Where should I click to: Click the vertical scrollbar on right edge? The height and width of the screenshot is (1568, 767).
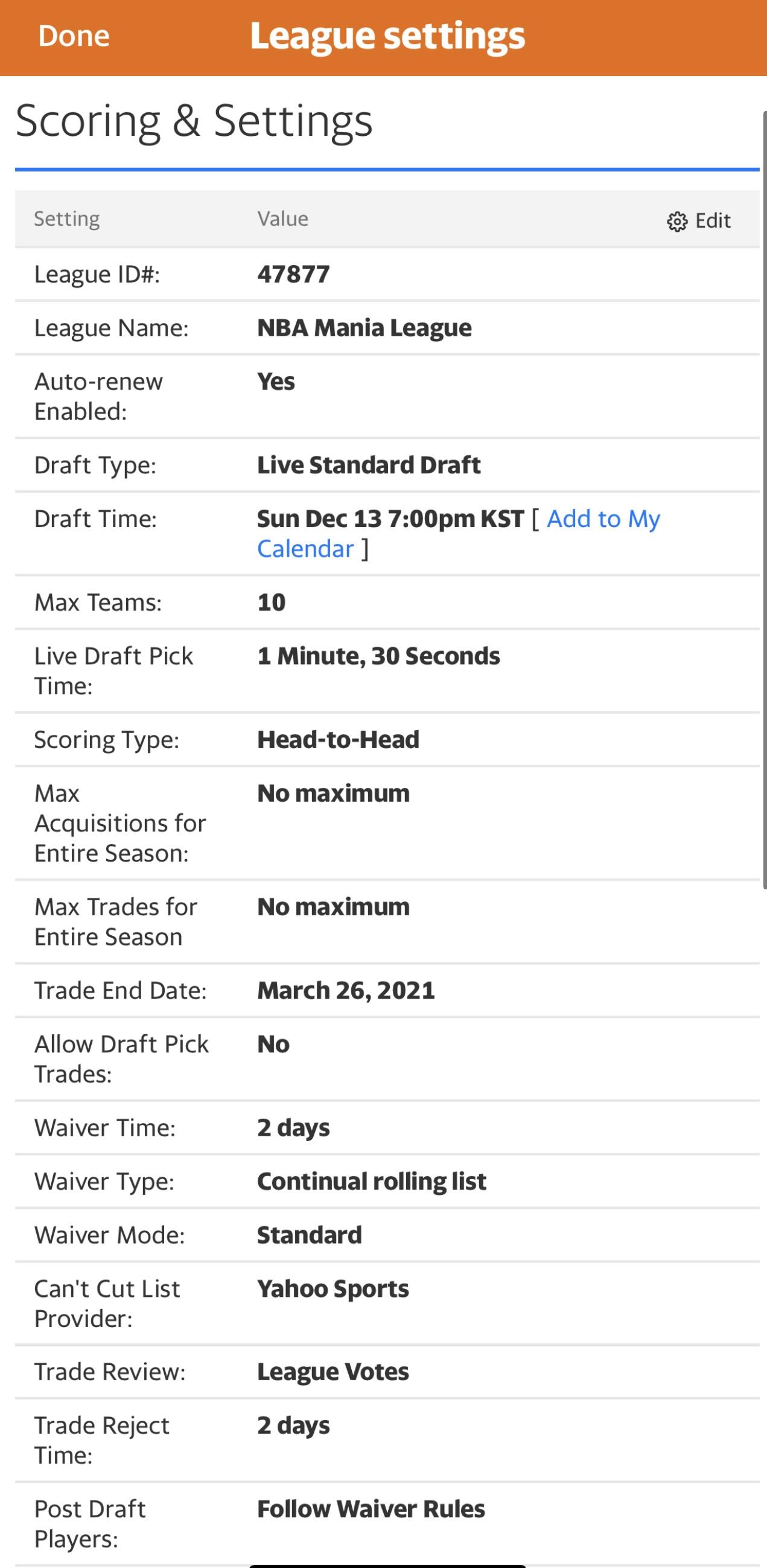(764, 499)
